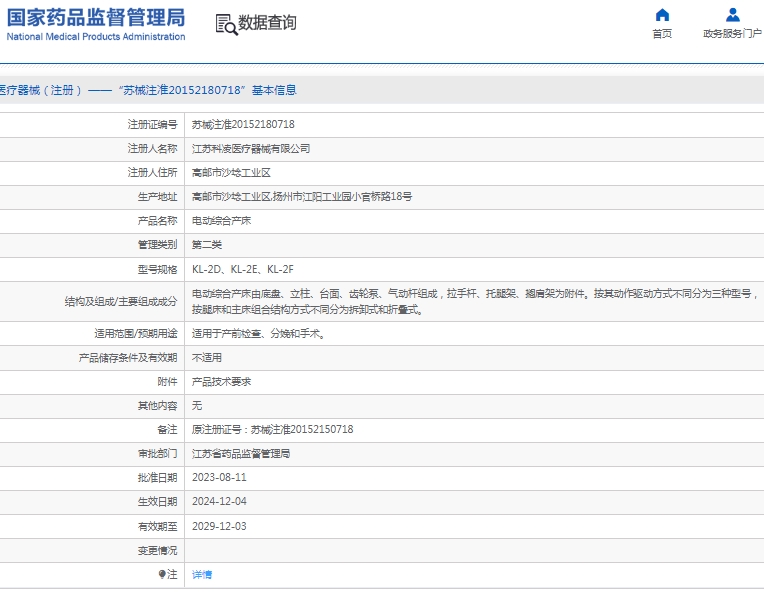Click the structure description starting 电动综合产床由底盘
This screenshot has width=764, height=596.
point(475,301)
